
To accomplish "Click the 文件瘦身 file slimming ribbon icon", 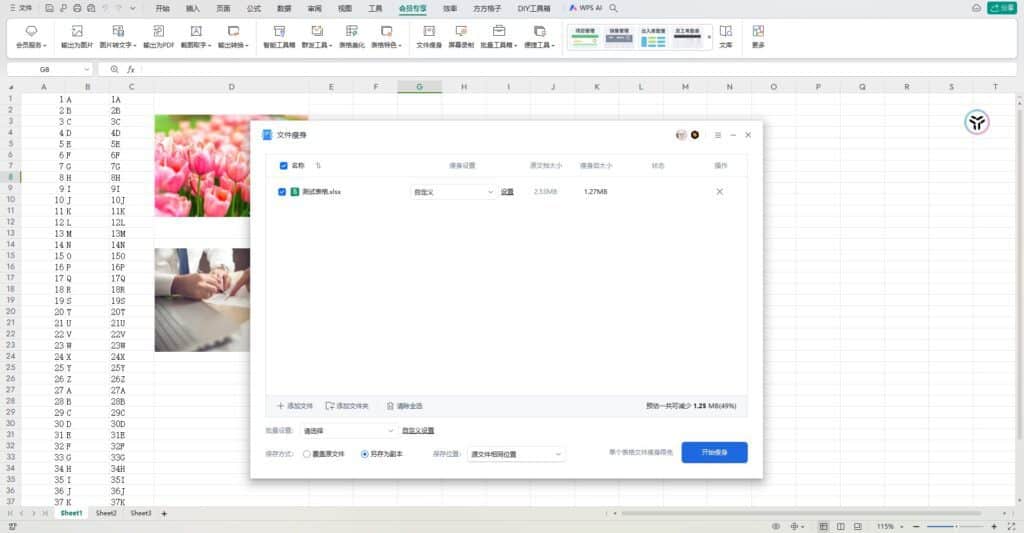I will point(429,31).
